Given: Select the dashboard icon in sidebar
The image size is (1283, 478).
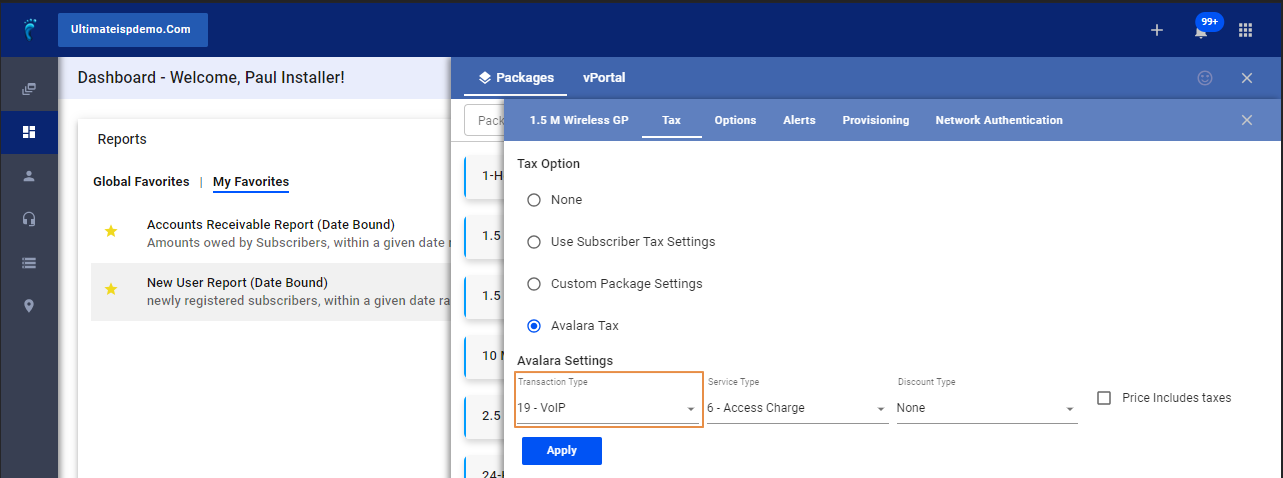Looking at the screenshot, I should pos(29,132).
